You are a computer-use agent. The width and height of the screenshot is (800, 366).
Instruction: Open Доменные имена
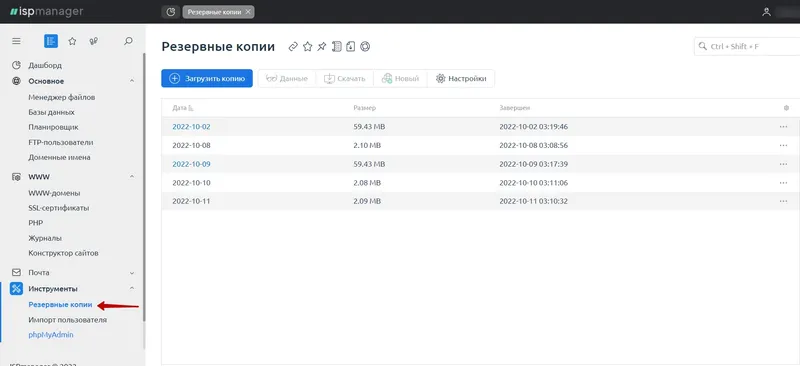[59, 157]
